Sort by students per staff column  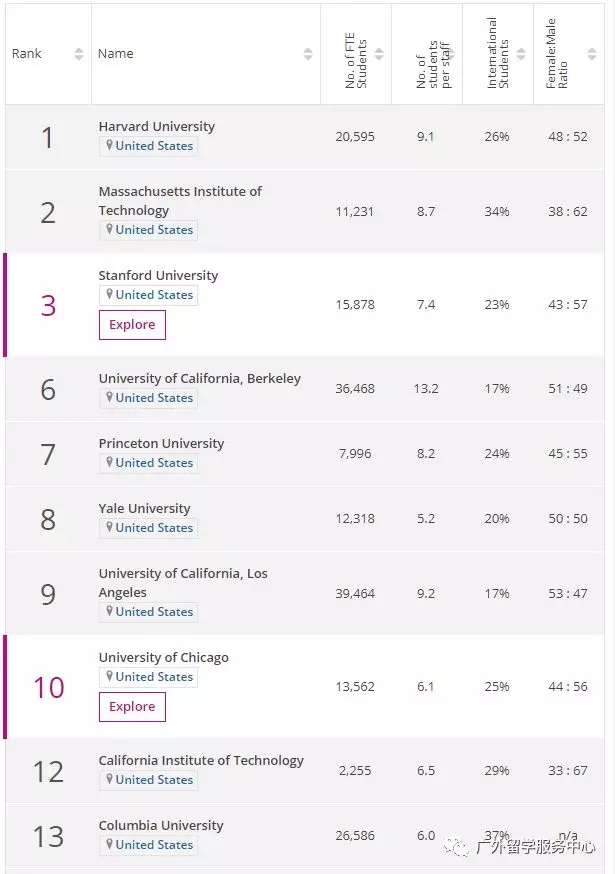(450, 54)
